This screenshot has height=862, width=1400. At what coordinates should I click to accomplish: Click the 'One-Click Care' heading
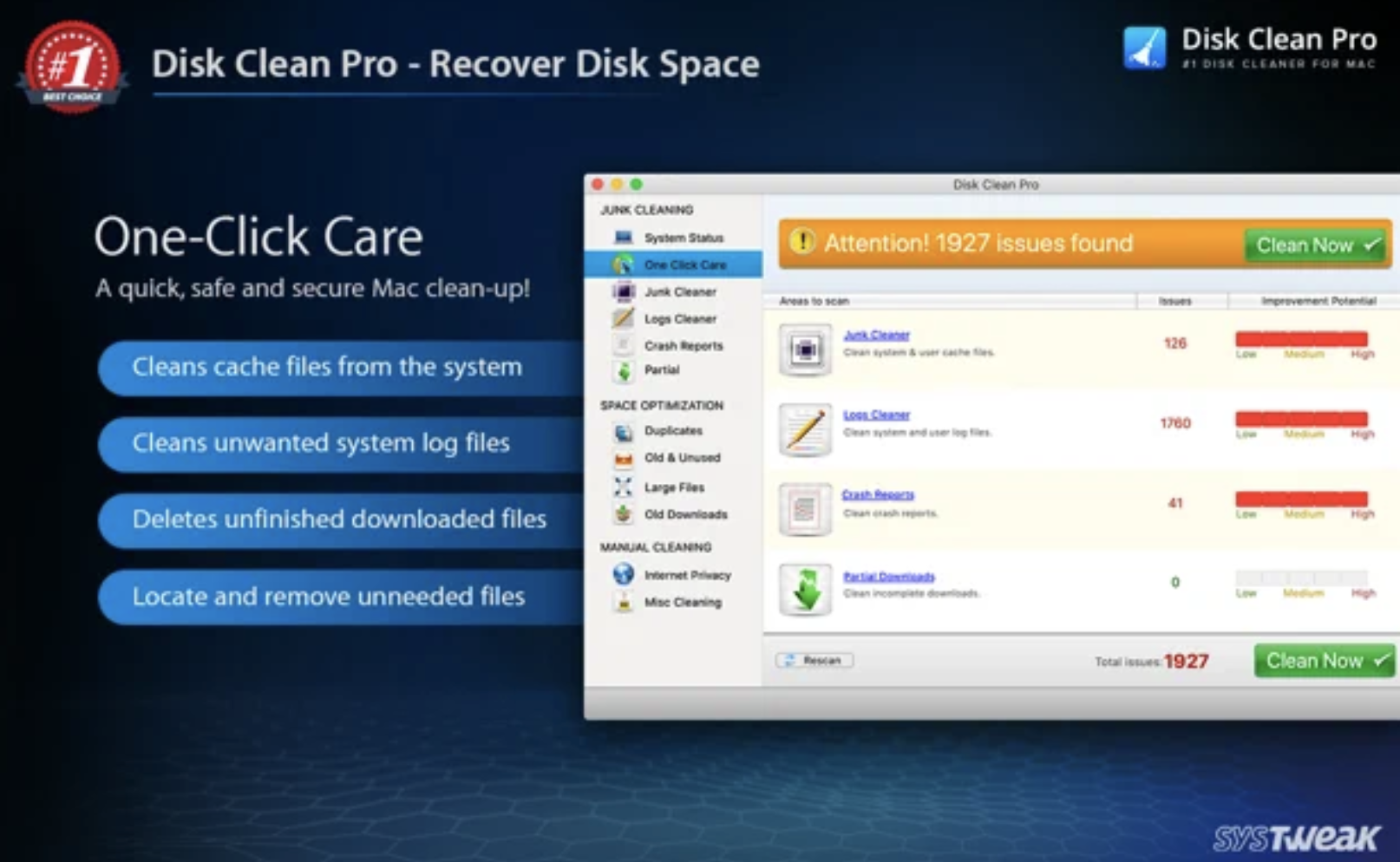pyautogui.click(x=258, y=237)
